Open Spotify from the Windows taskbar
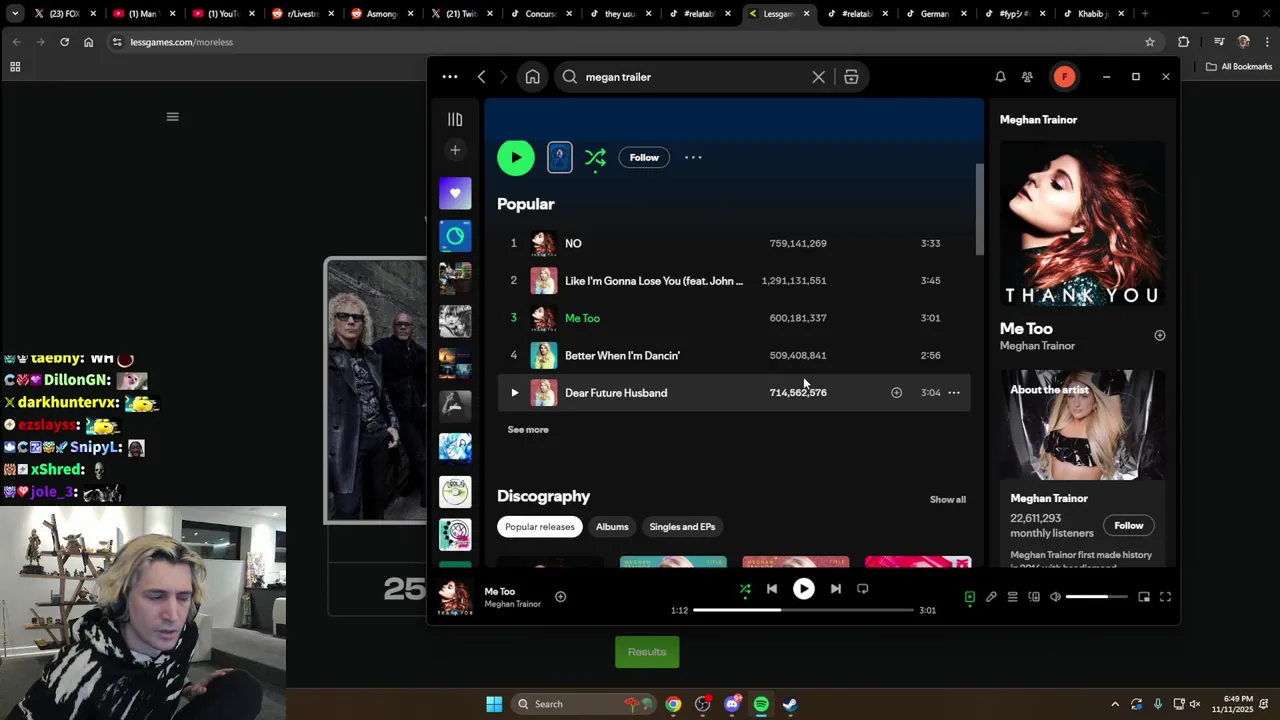The image size is (1280, 720). click(761, 704)
